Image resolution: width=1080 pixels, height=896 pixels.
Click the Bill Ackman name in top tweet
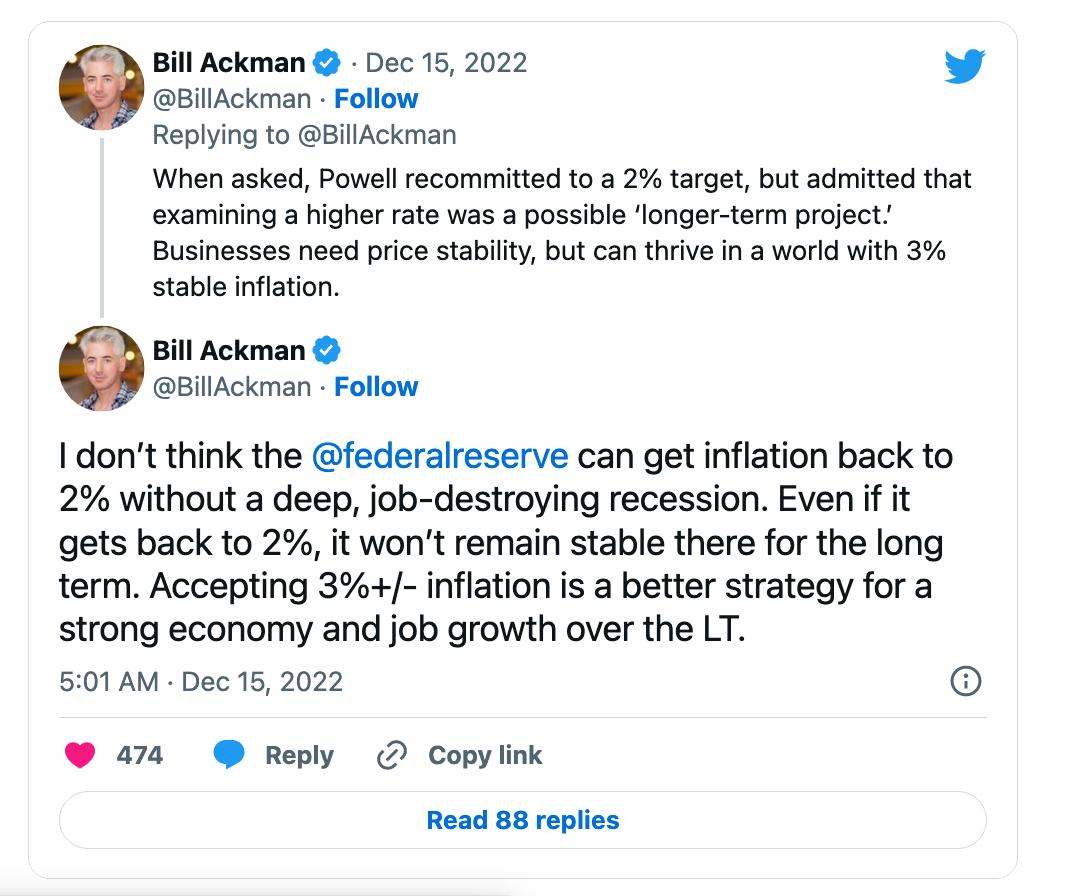point(229,63)
